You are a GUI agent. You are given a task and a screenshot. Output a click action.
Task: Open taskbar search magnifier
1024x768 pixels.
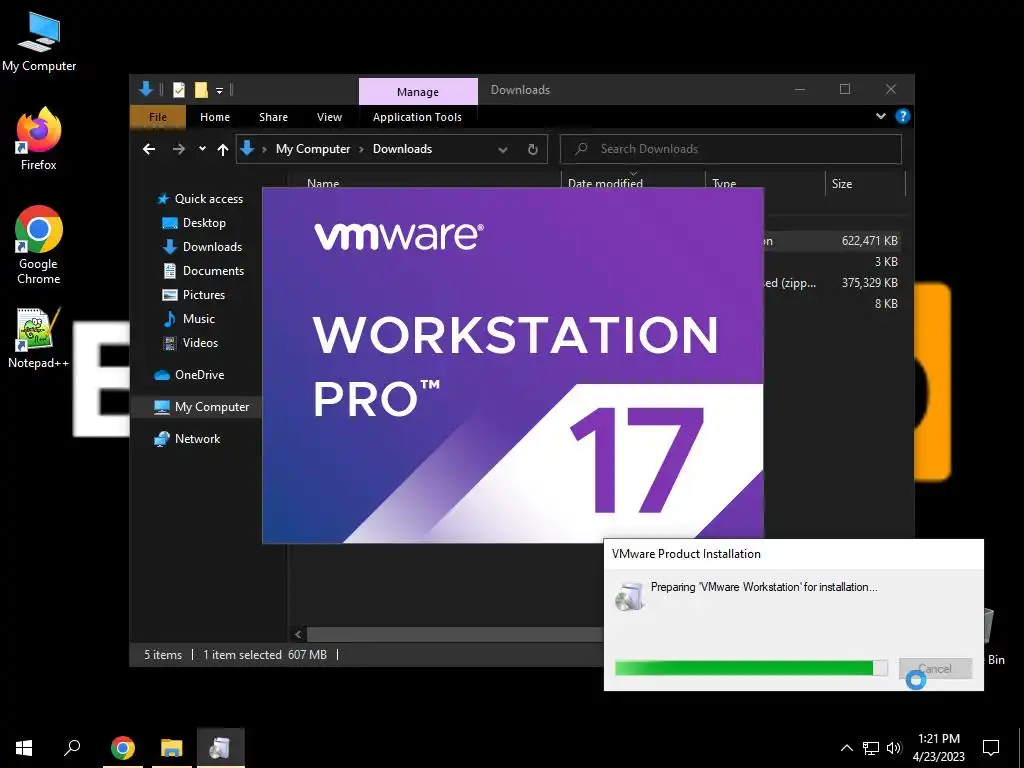point(72,747)
